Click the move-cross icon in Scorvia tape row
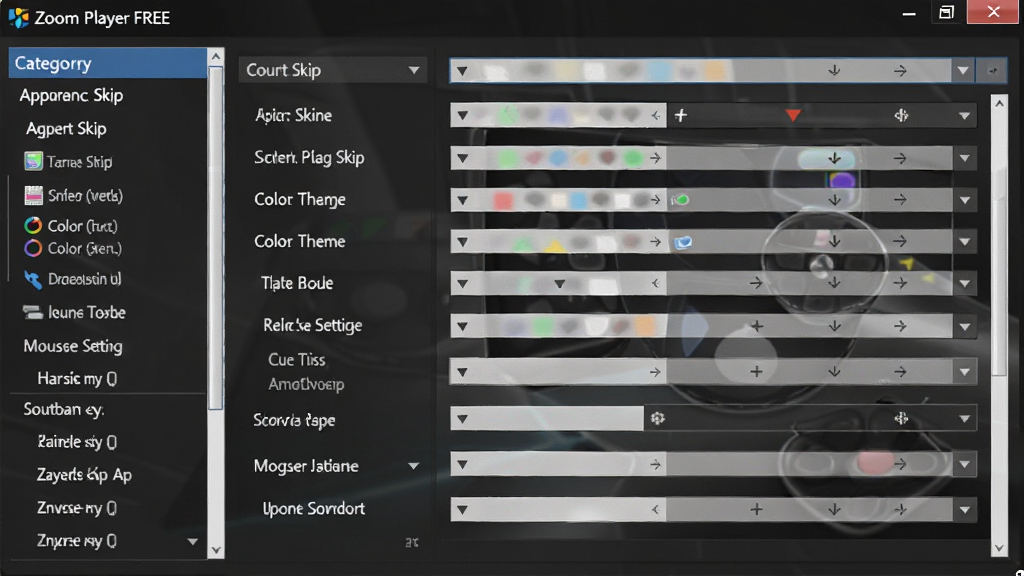 pyautogui.click(x=901, y=418)
